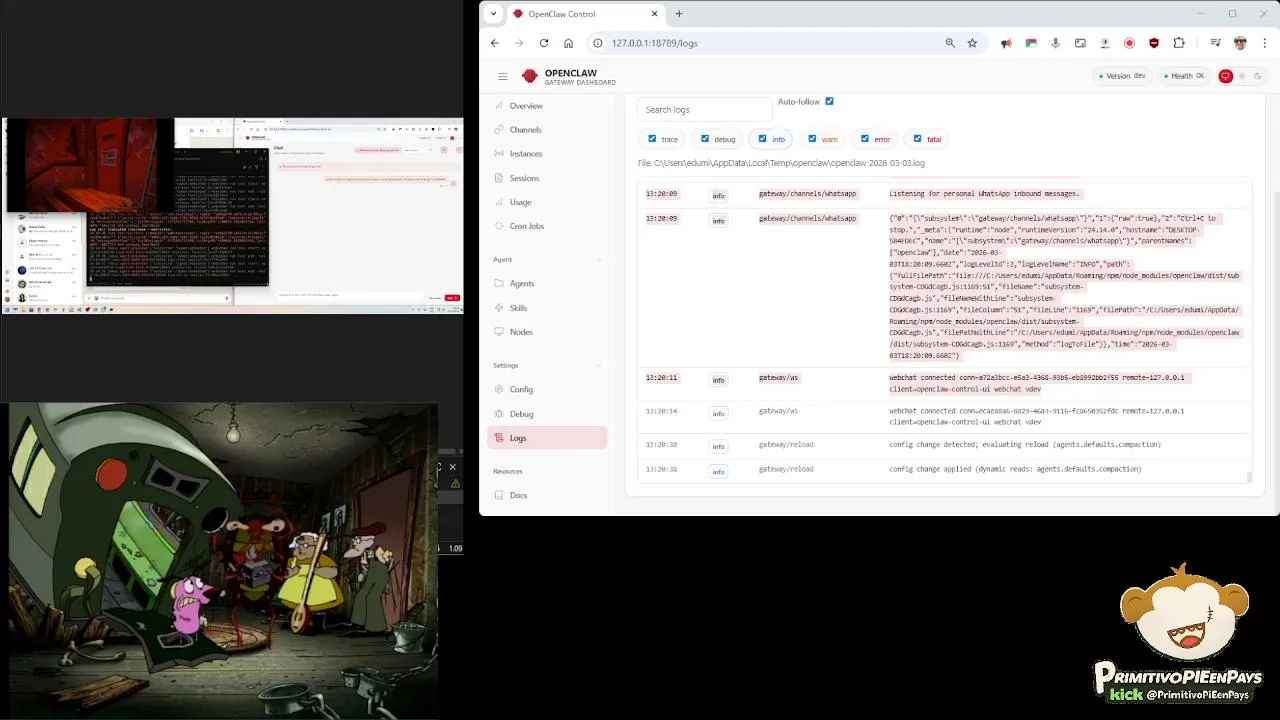Open the Nodes monitor icon

tap(500, 332)
